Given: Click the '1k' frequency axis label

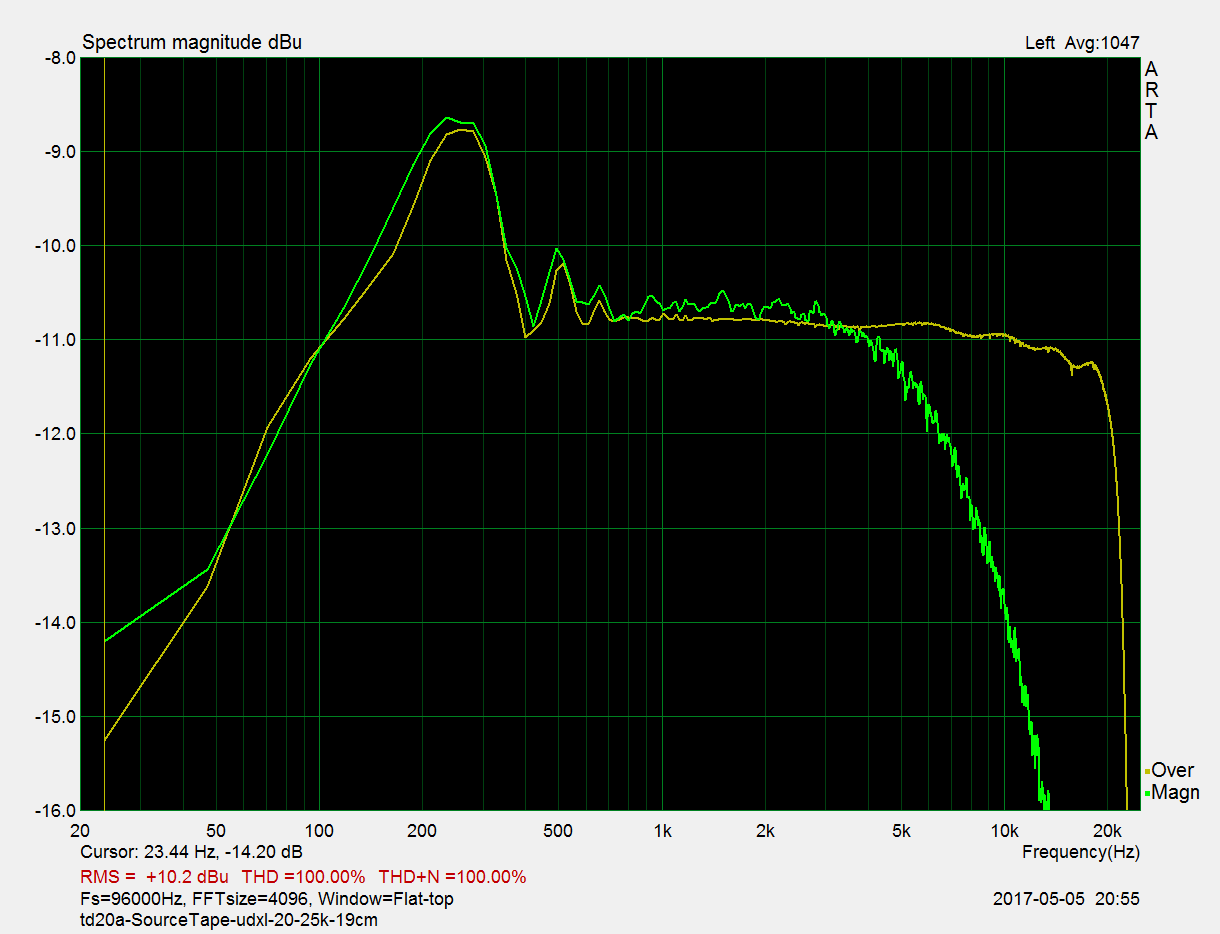Looking at the screenshot, I should click(x=662, y=831).
